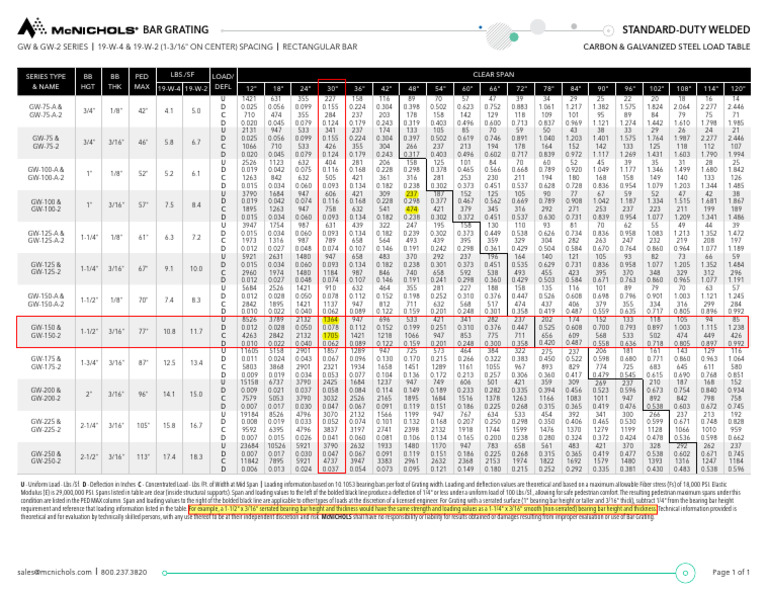Click the 12" clear span column header

click(251, 89)
